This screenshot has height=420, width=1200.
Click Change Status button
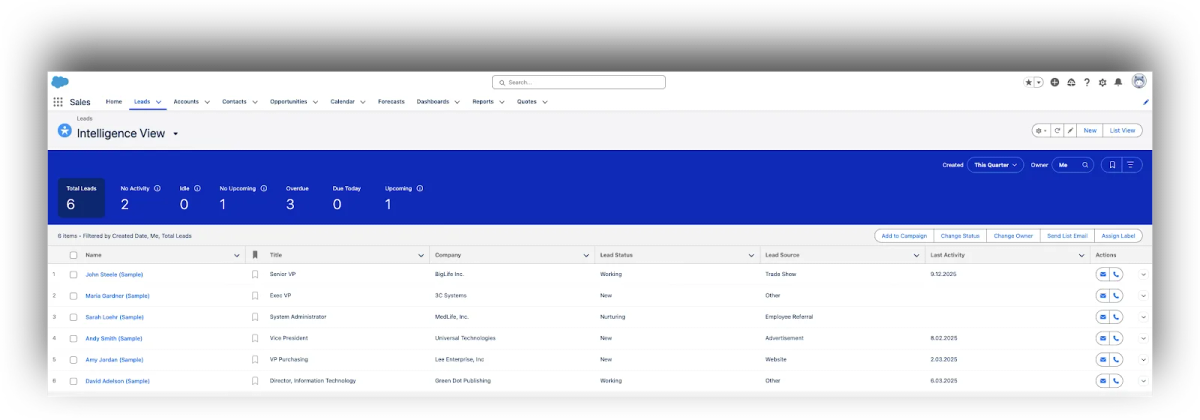click(960, 236)
